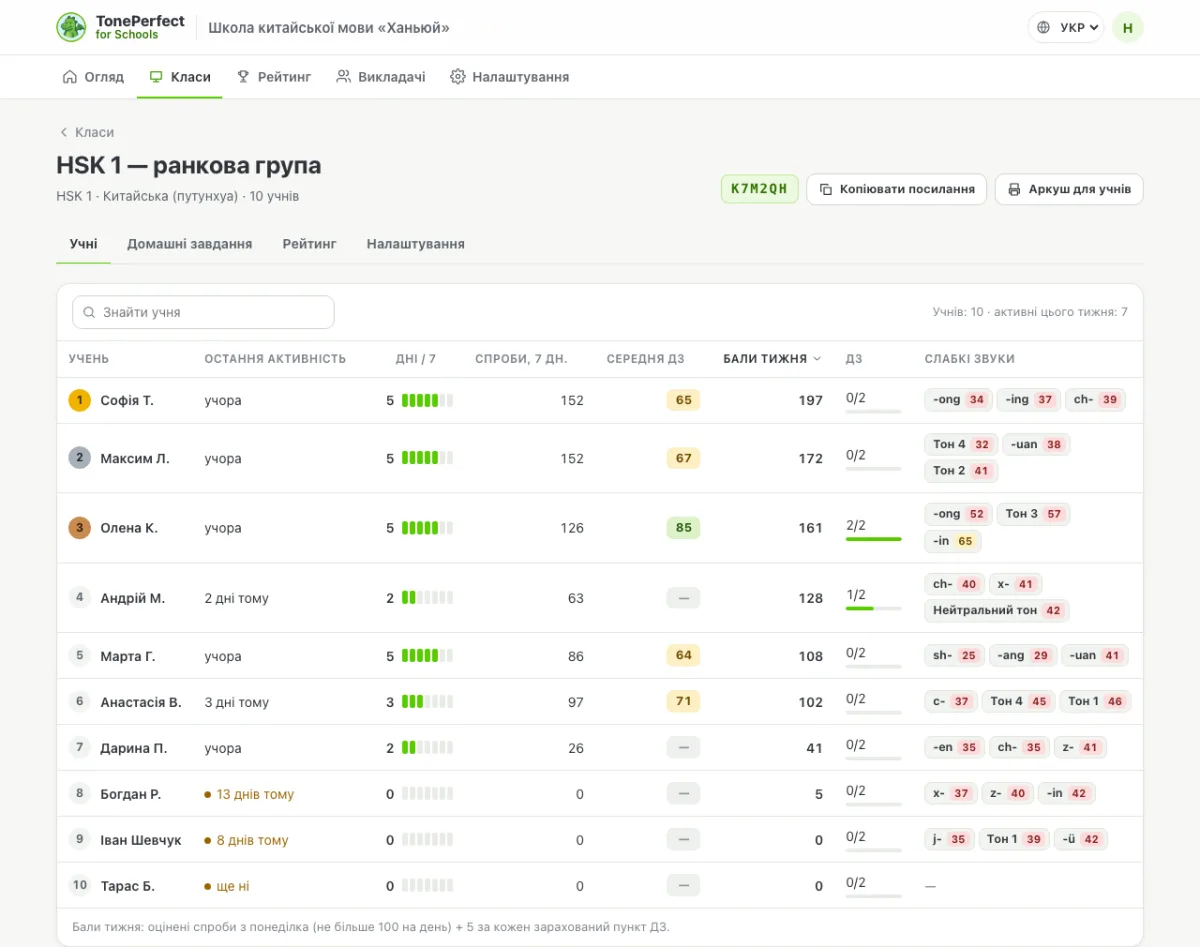Click Софія Т. days activity bar

pyautogui.click(x=427, y=400)
